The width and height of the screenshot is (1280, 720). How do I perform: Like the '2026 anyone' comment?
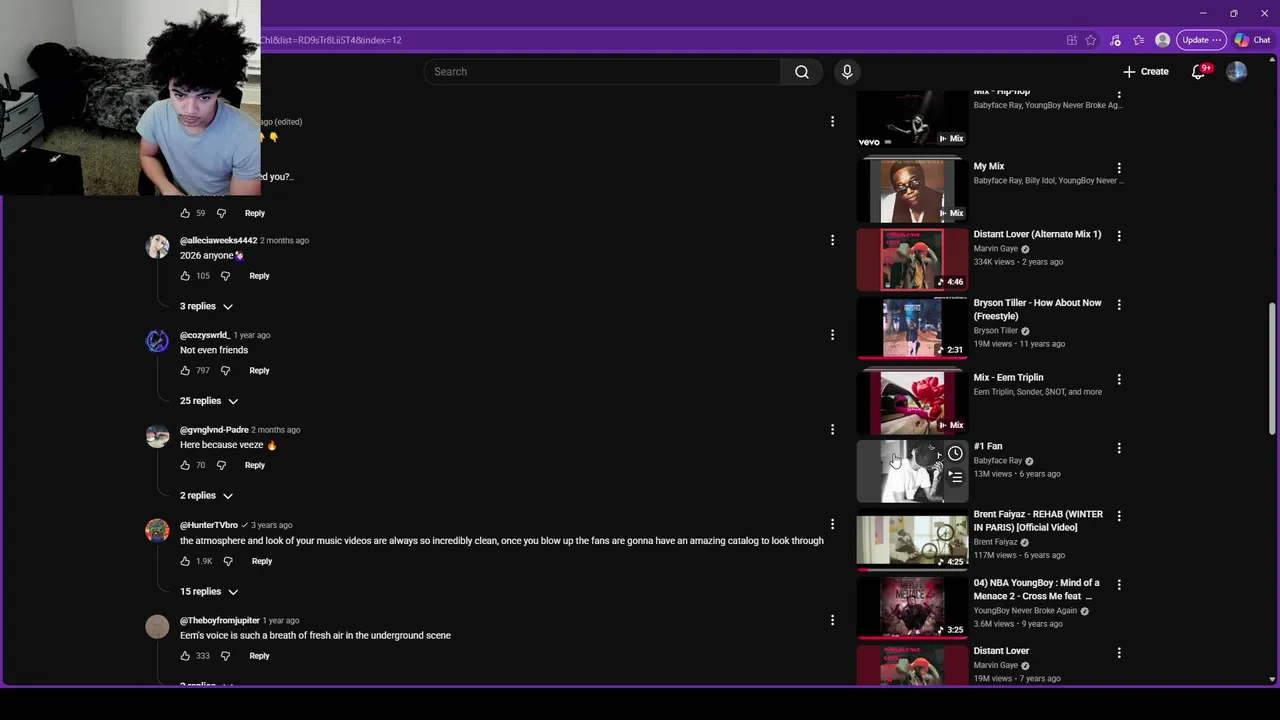click(x=185, y=276)
